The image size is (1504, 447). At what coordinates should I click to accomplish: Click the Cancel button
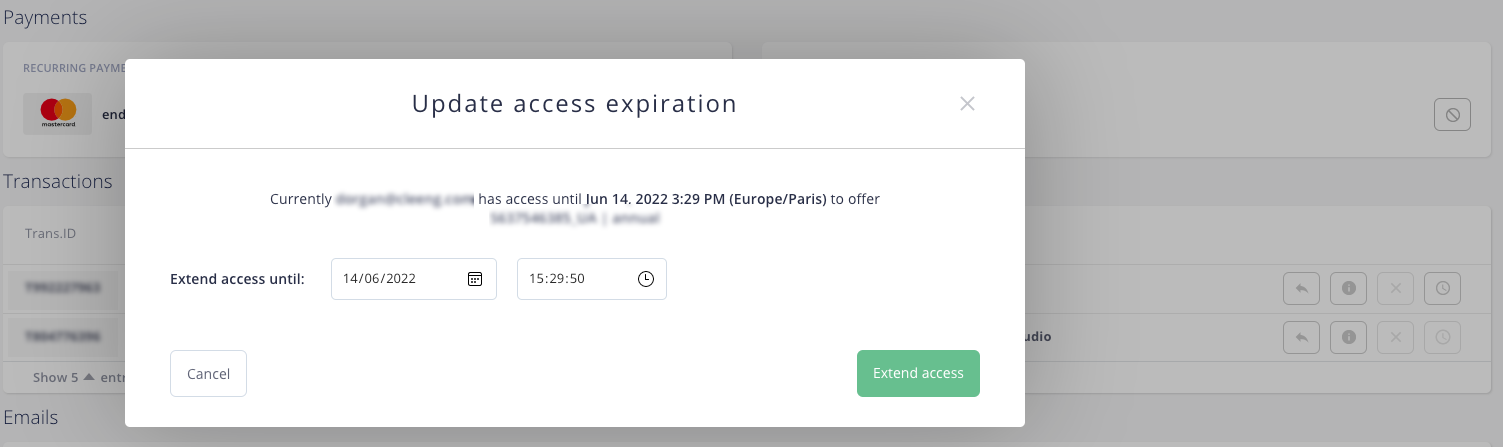click(x=208, y=373)
